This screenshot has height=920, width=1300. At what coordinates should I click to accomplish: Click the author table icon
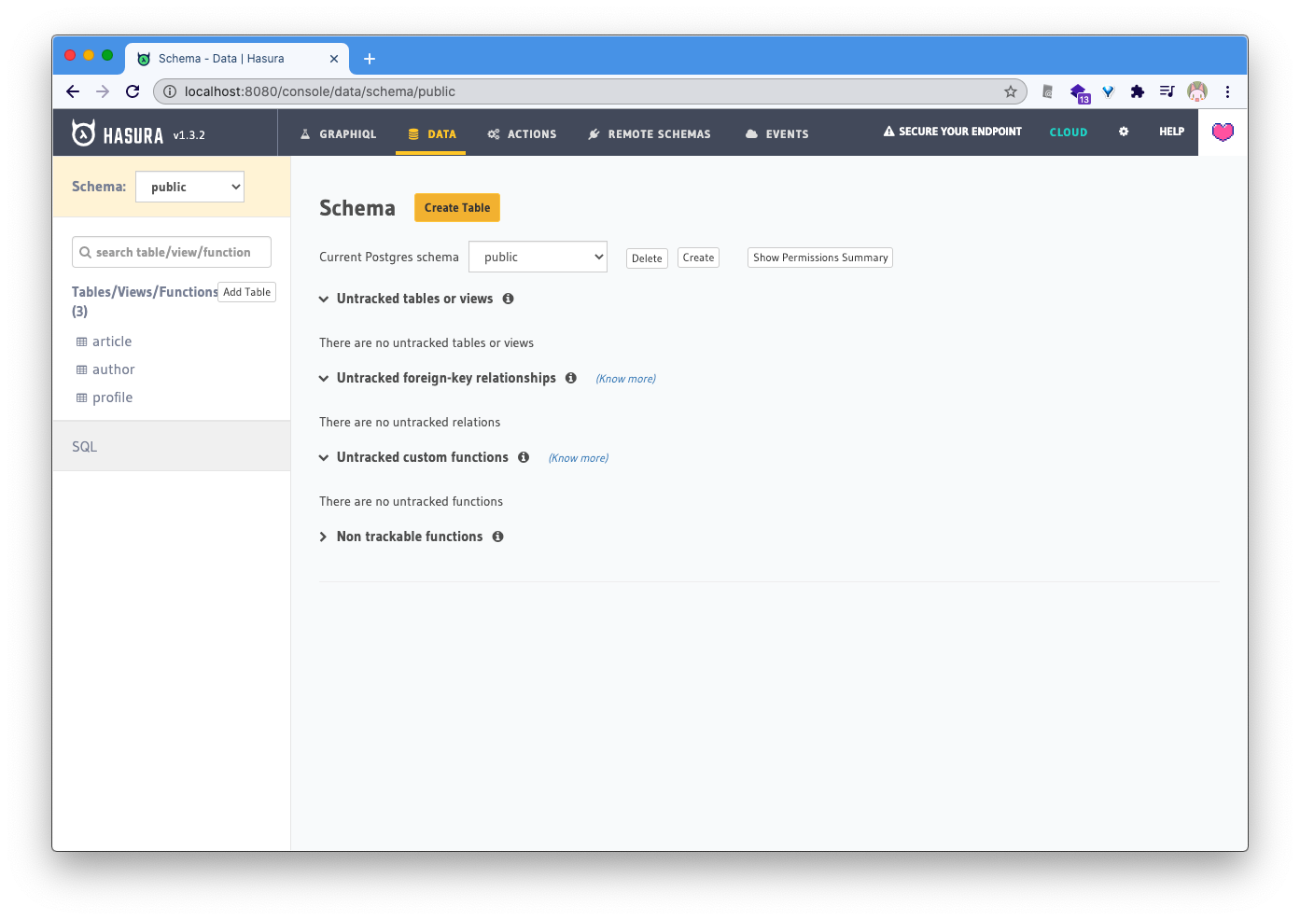82,370
